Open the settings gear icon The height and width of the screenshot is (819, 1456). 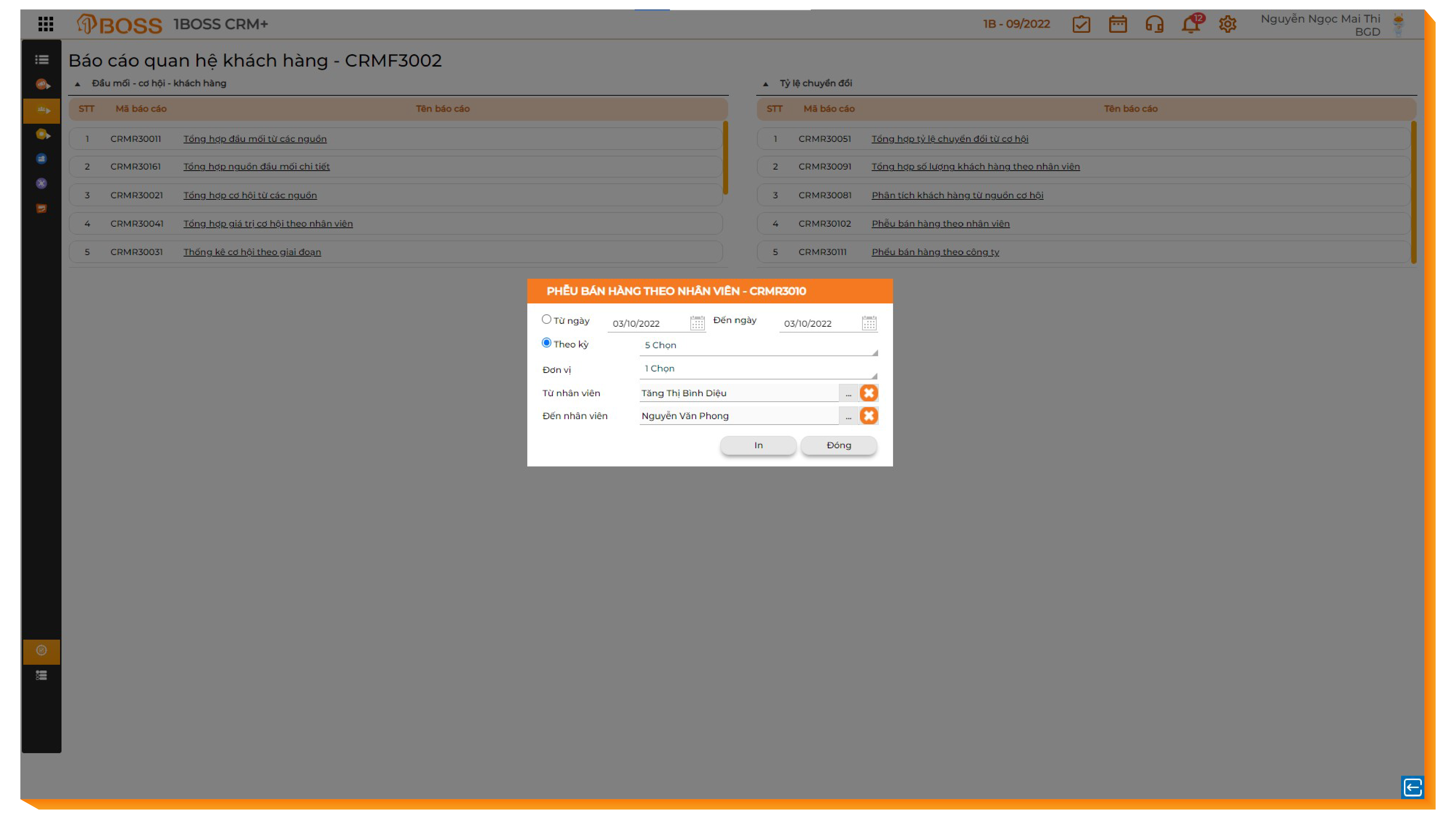coord(1227,24)
